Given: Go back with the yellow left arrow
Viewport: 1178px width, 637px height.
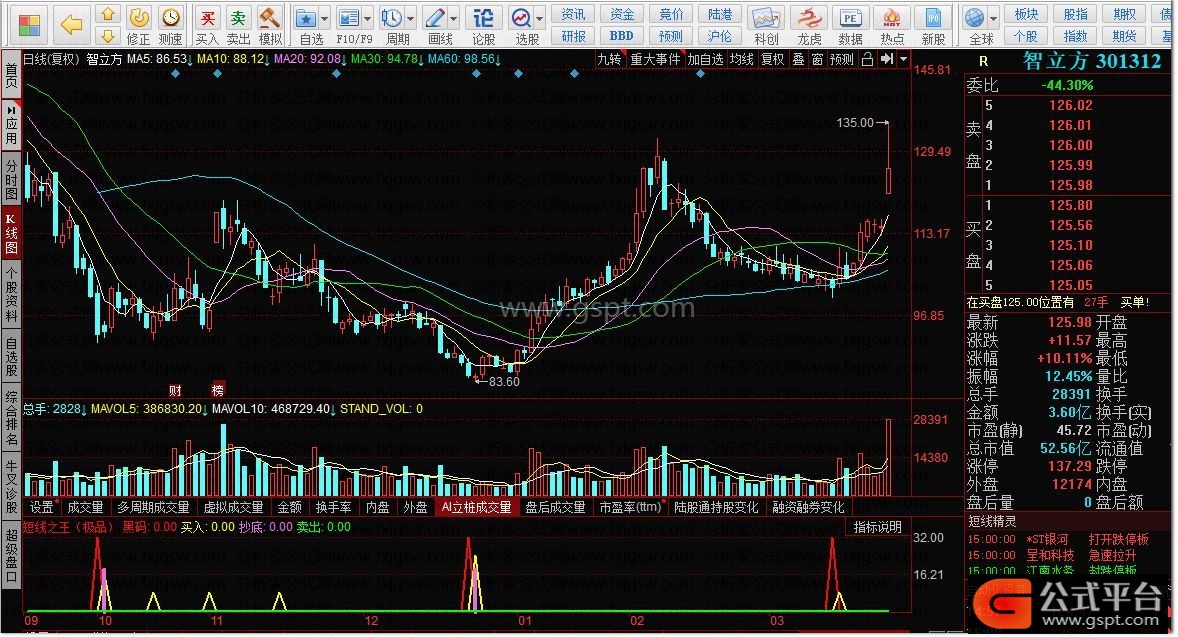Looking at the screenshot, I should click(71, 24).
